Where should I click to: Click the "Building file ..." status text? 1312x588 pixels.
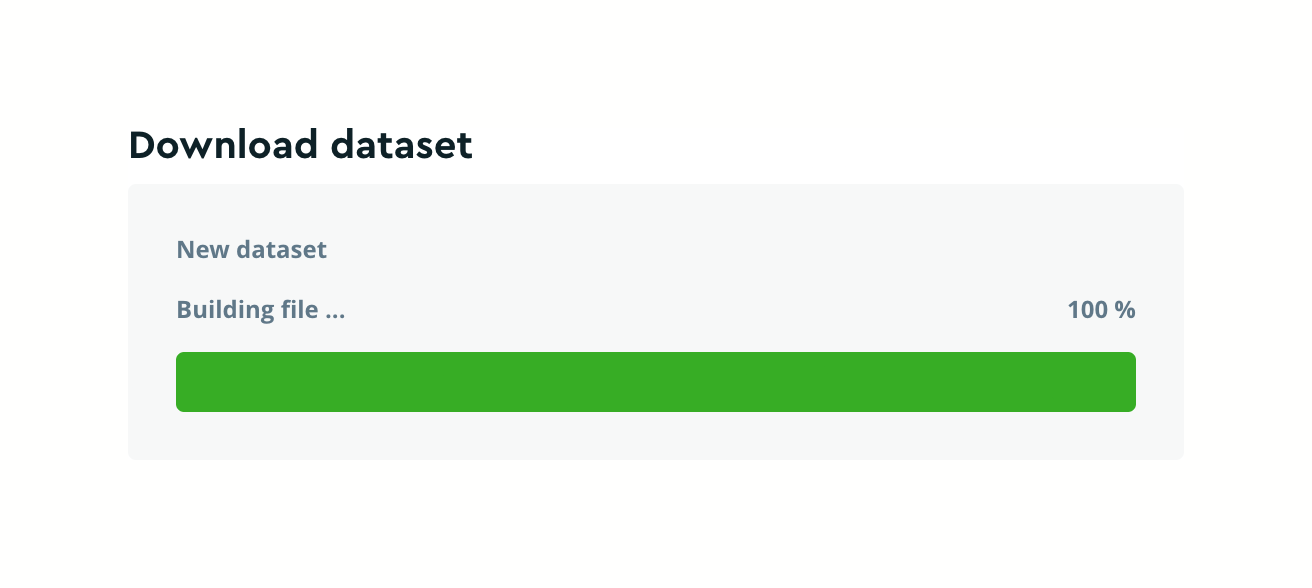260,310
